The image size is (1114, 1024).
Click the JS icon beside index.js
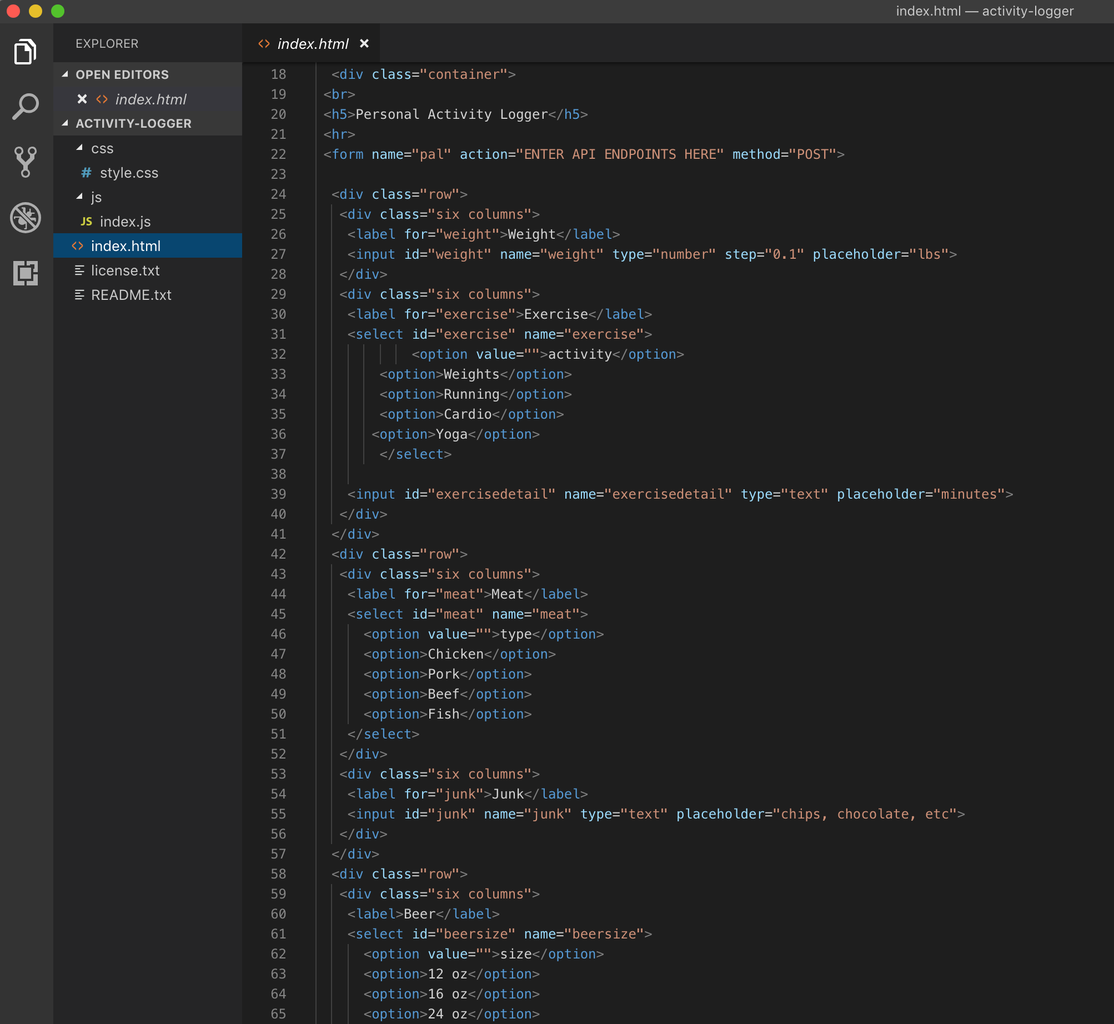click(87, 222)
